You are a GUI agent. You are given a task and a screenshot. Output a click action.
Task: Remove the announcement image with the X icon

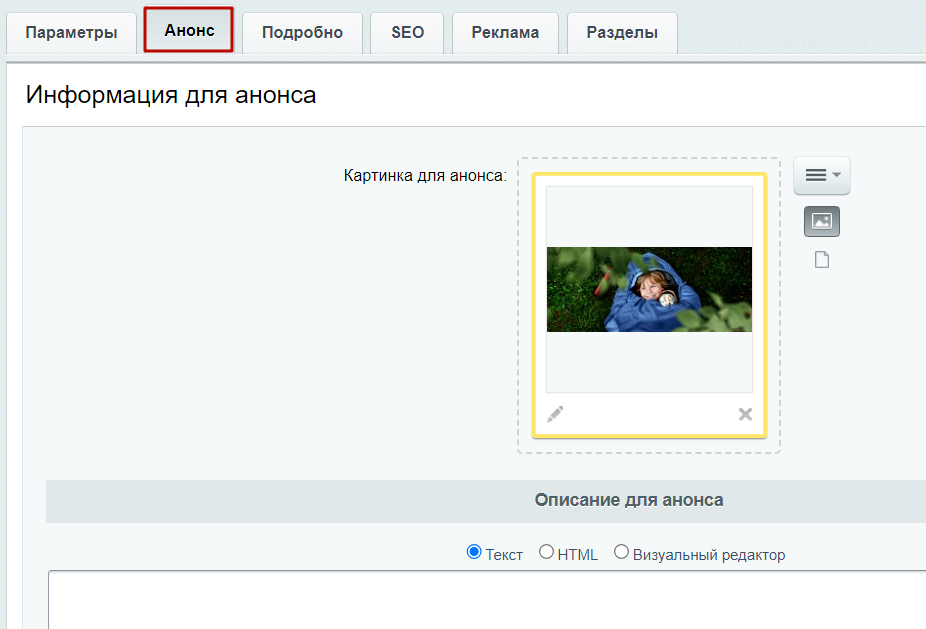745,414
